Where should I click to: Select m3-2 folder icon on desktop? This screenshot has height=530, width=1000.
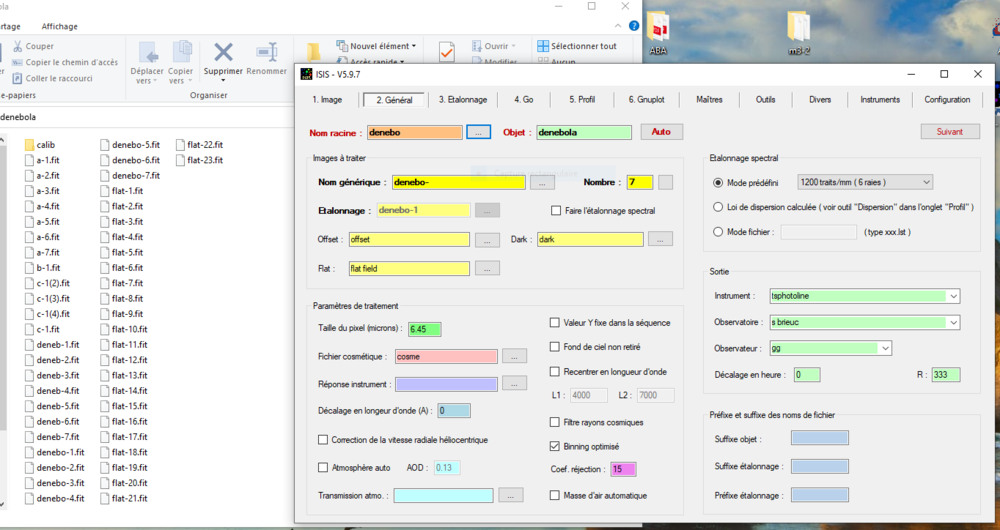pos(798,27)
